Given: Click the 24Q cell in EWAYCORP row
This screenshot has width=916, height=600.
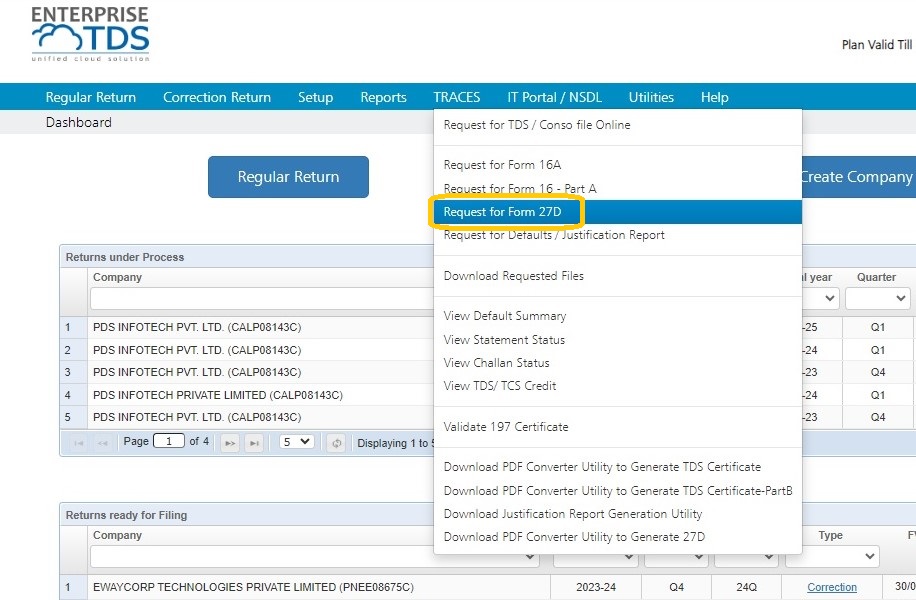Looking at the screenshot, I should [746, 587].
